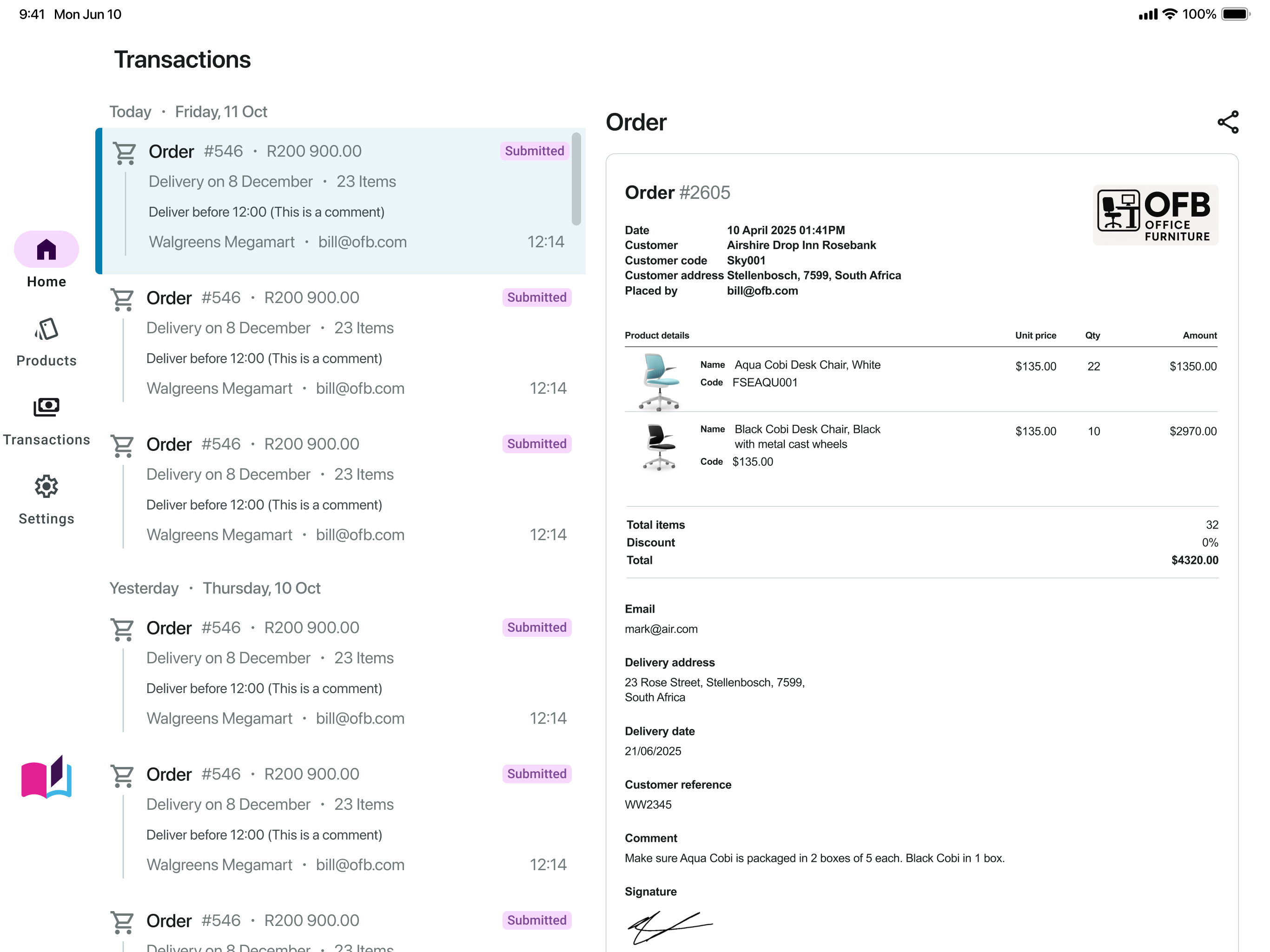Click amount '$1350.00'
Viewport: 1270px width, 952px height.
(1193, 366)
